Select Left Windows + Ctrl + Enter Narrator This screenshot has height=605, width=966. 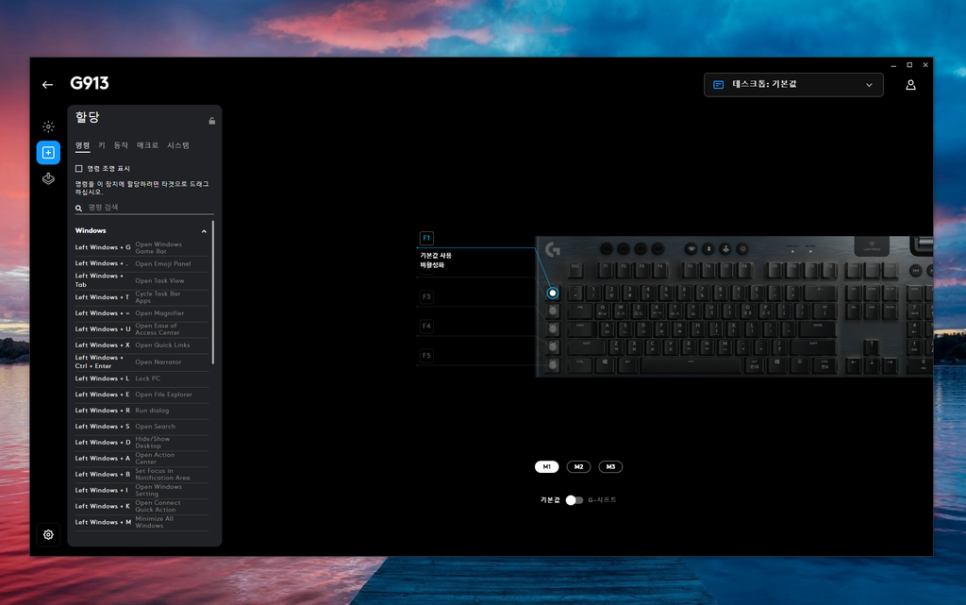tap(142, 362)
